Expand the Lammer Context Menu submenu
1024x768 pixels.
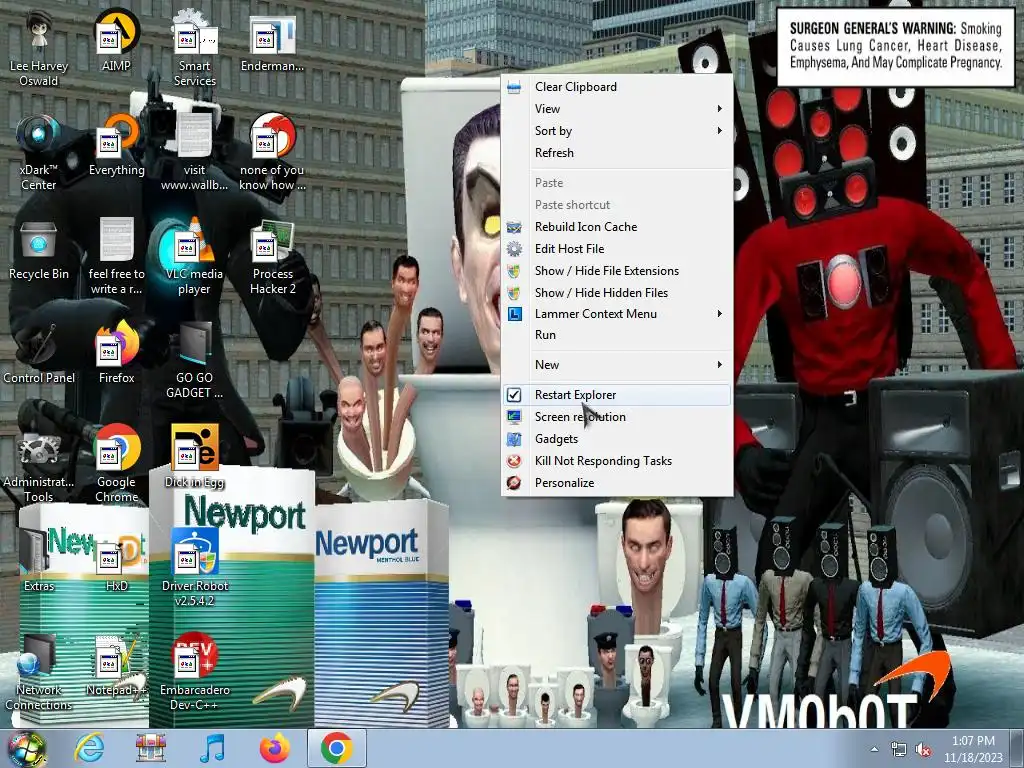coord(616,314)
